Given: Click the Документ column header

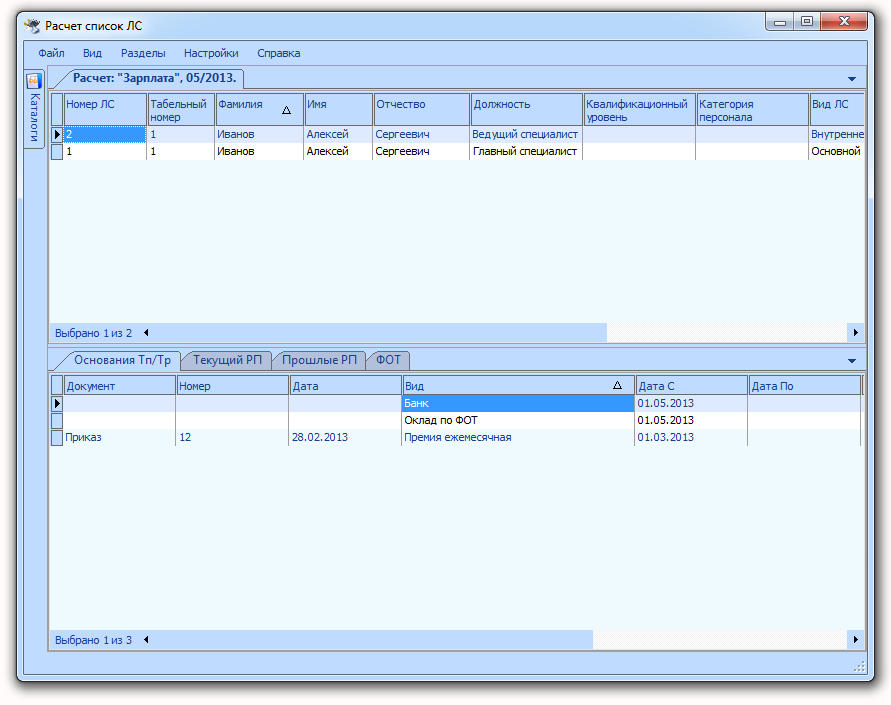Looking at the screenshot, I should point(119,386).
